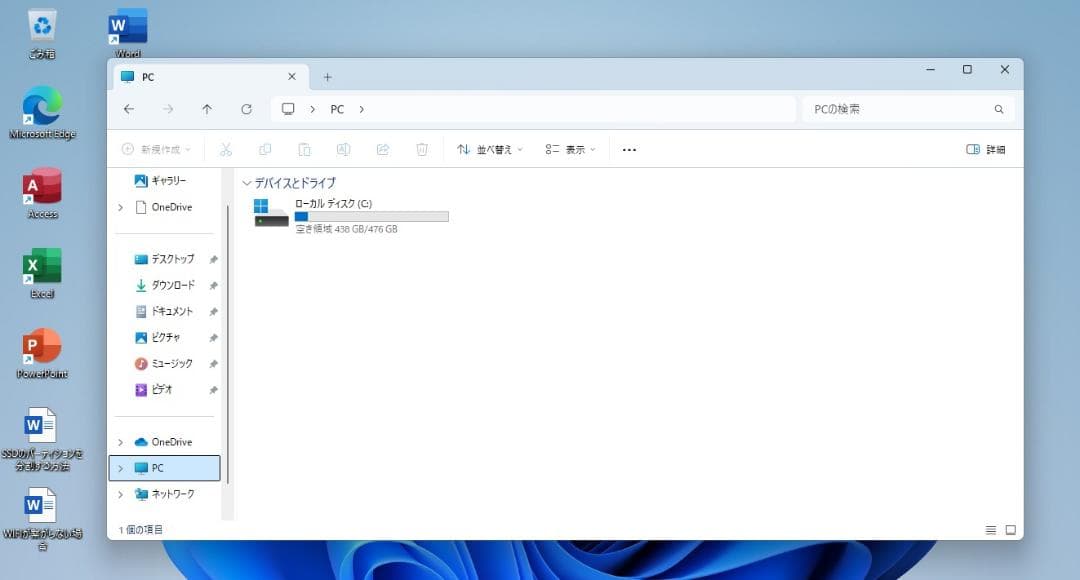Select the Paste icon in the toolbar

304,148
